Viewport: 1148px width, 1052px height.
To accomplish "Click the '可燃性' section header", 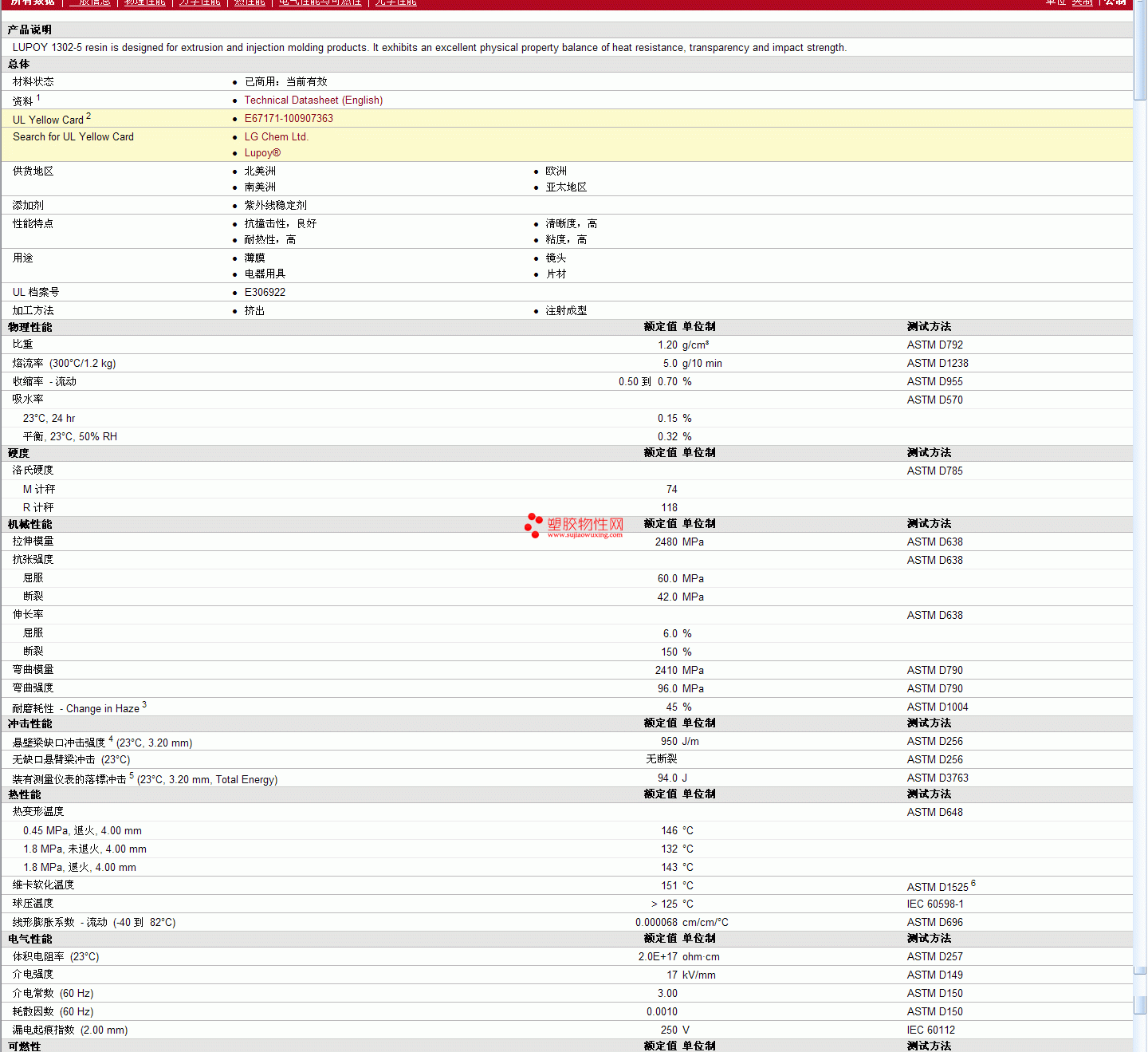I will point(24,1046).
